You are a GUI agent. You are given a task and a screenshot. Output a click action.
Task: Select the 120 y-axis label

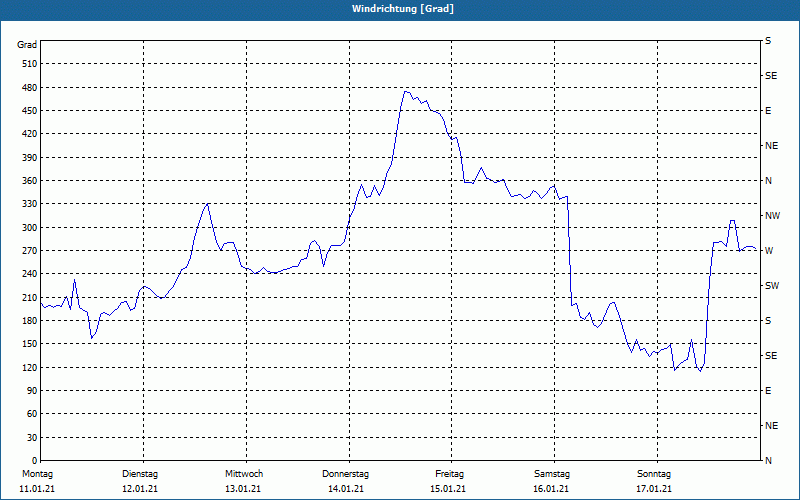(x=30, y=367)
